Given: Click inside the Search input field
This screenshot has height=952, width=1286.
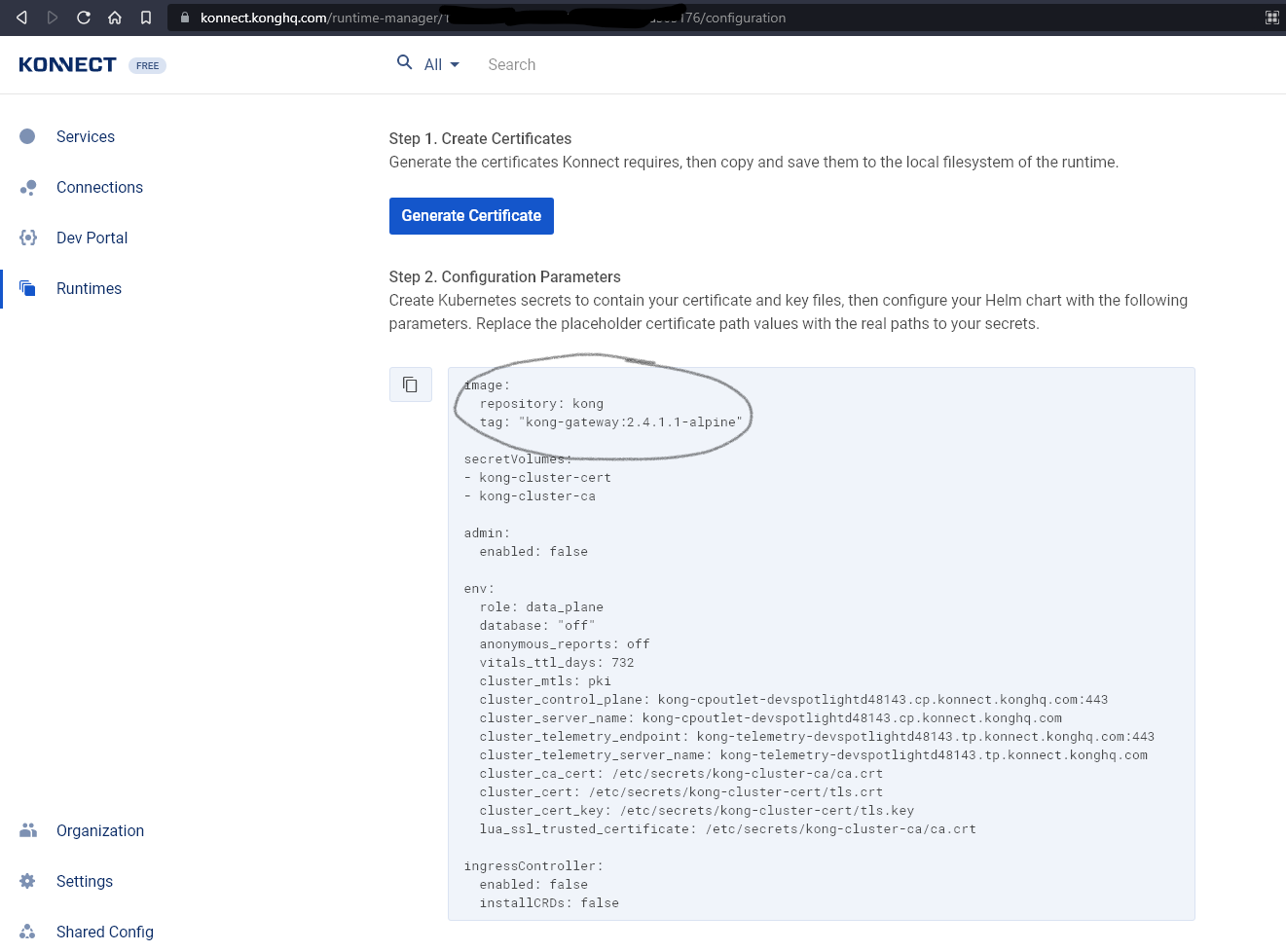Looking at the screenshot, I should pyautogui.click(x=545, y=64).
